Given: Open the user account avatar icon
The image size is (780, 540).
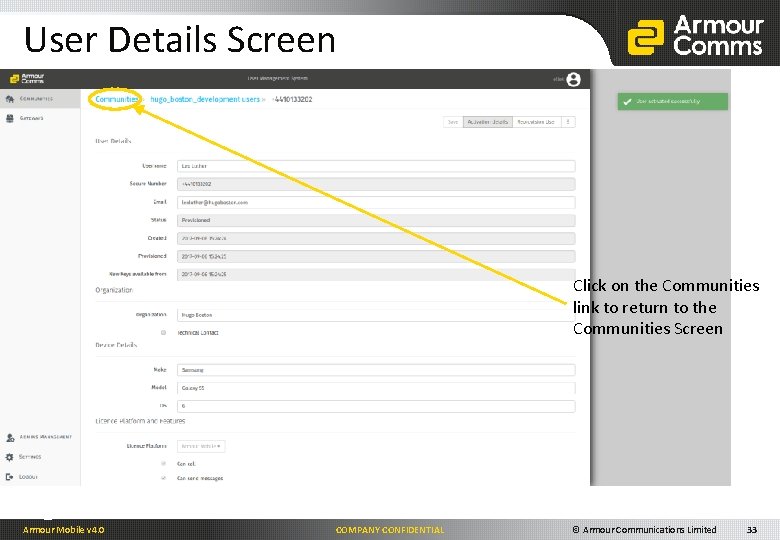Looking at the screenshot, I should click(x=573, y=79).
